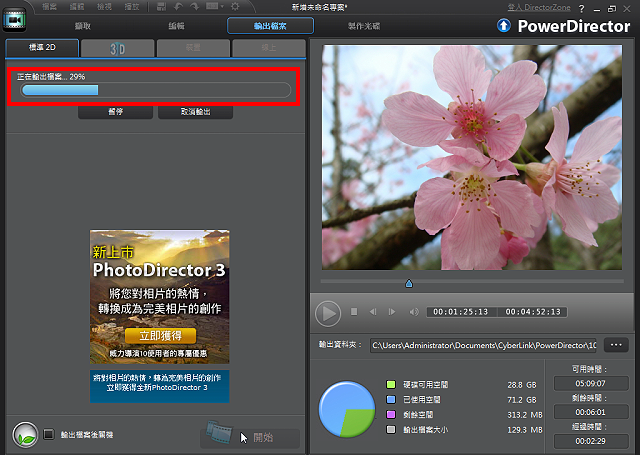Click the PowerDirector brand title text
The height and width of the screenshot is (455, 640).
pyautogui.click(x=574, y=26)
